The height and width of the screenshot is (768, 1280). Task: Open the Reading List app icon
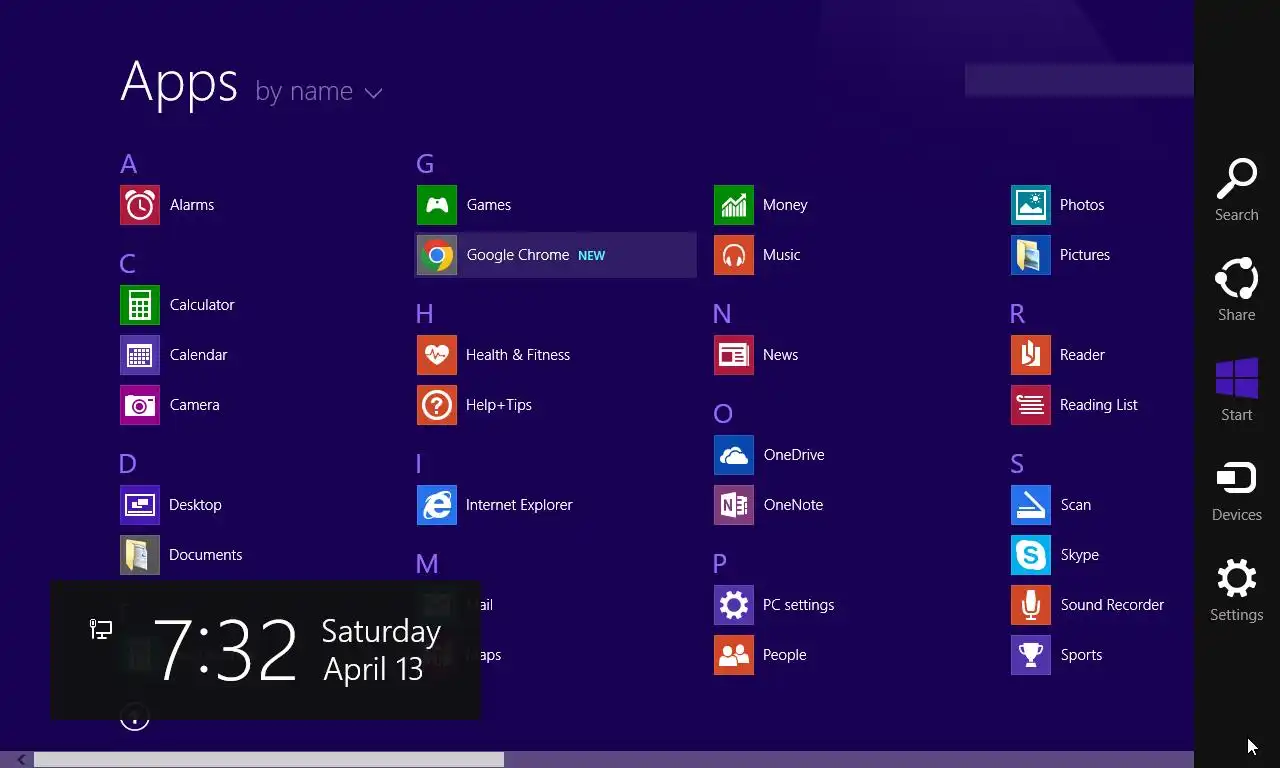1031,405
